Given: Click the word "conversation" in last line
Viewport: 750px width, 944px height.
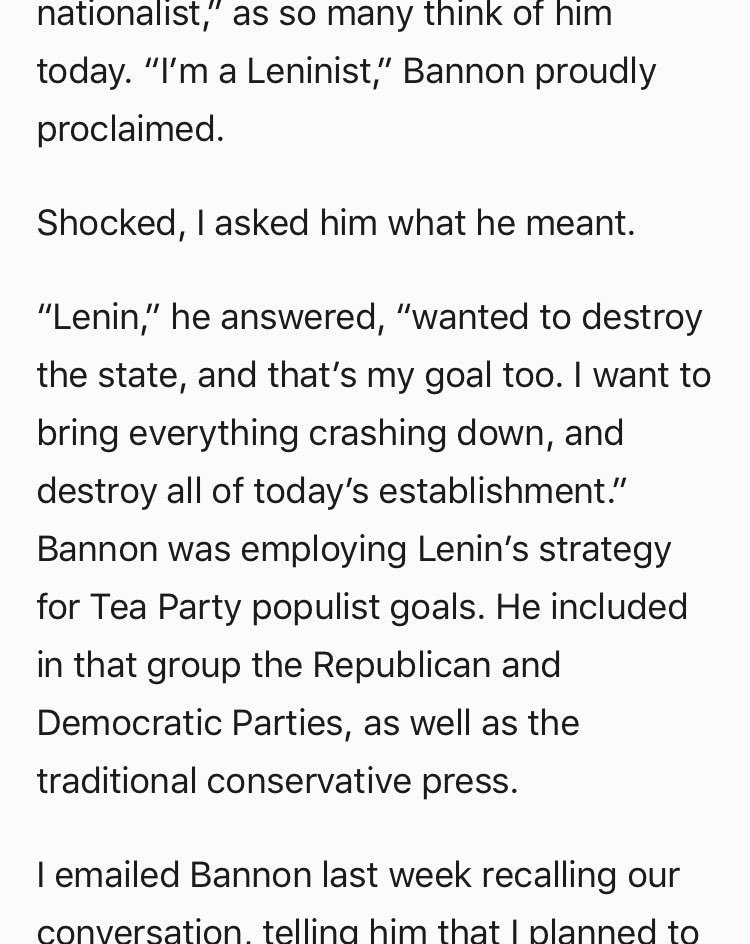Looking at the screenshot, I should pos(139,932).
